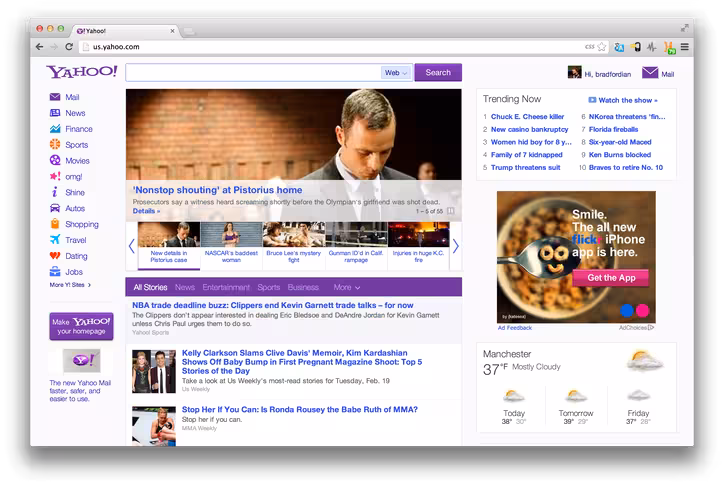Select the Sports stories tab
724x488 pixels.
pos(269,287)
